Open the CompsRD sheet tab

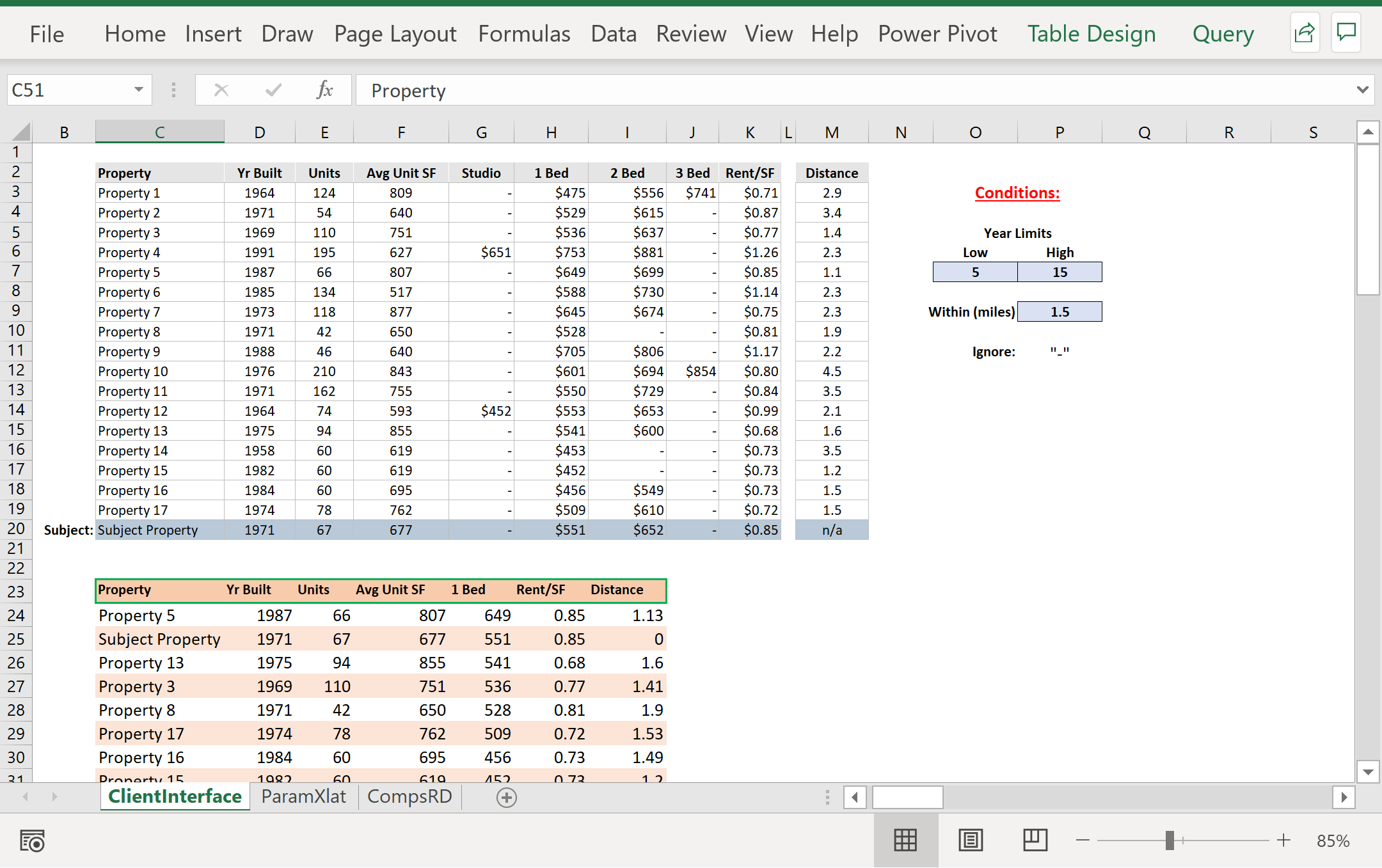[409, 796]
